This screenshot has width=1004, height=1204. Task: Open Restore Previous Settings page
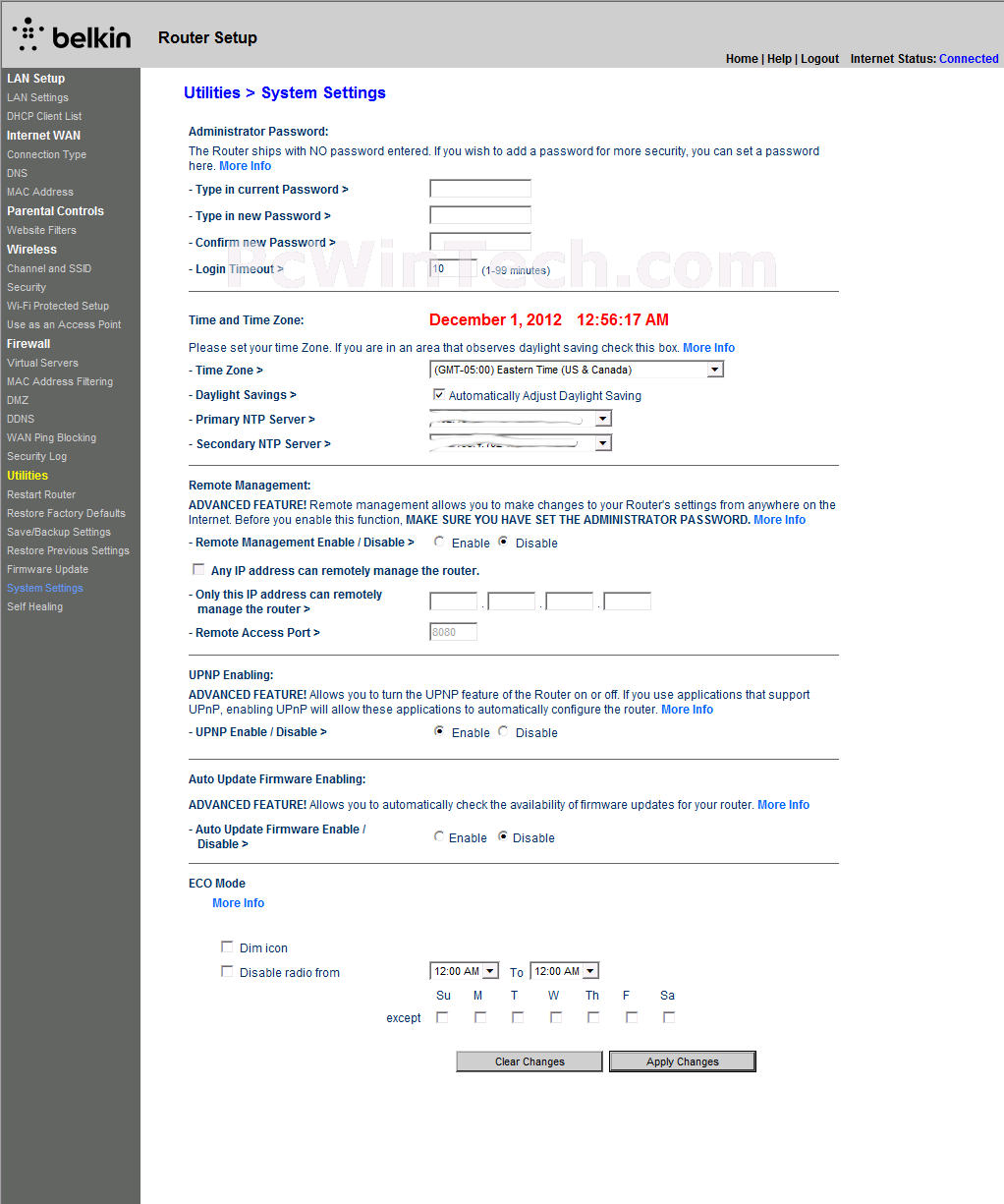68,550
